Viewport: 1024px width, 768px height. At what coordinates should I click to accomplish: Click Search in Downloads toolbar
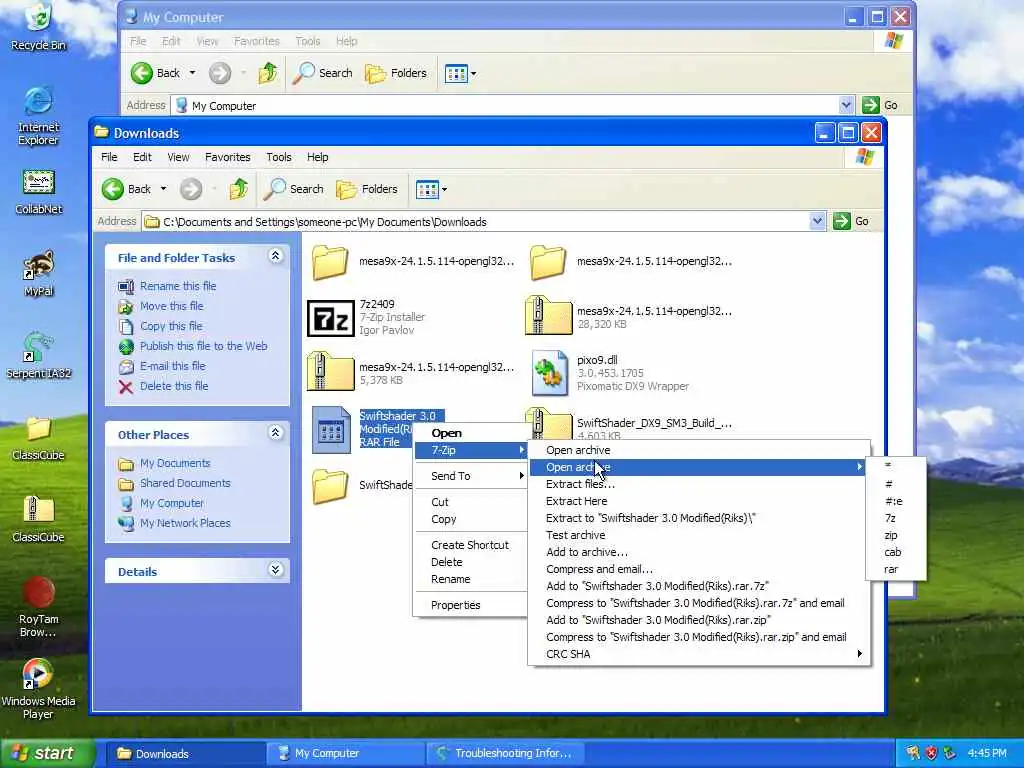click(x=293, y=189)
